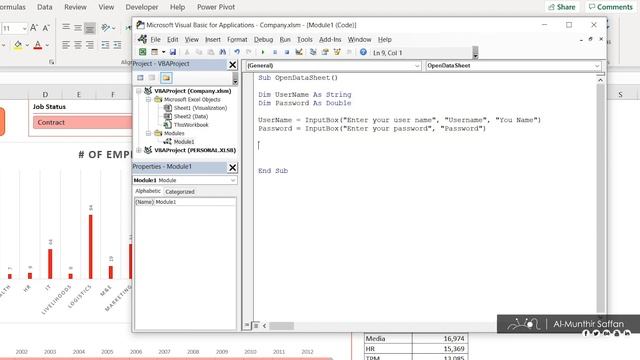Toggle Design Mode icon
640x360 pixels.
[299, 52]
